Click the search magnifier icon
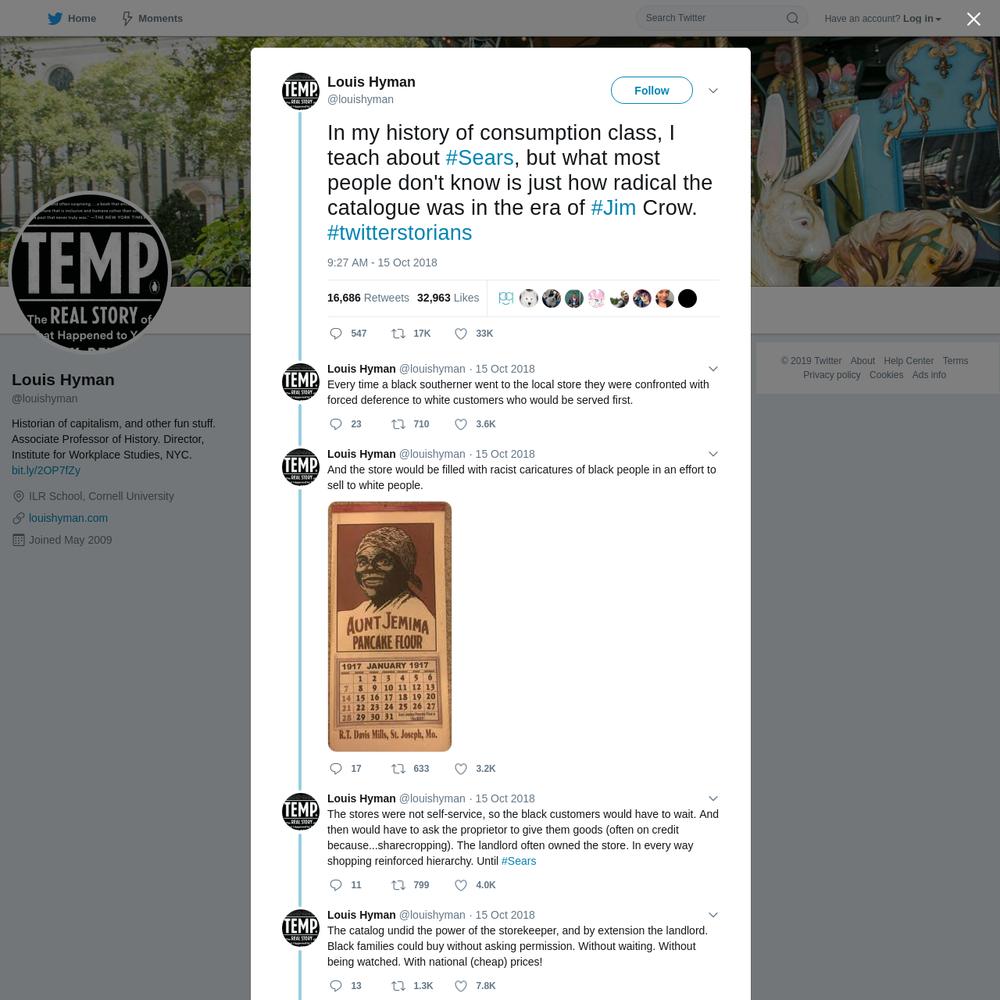The image size is (1000, 1000). [x=792, y=18]
